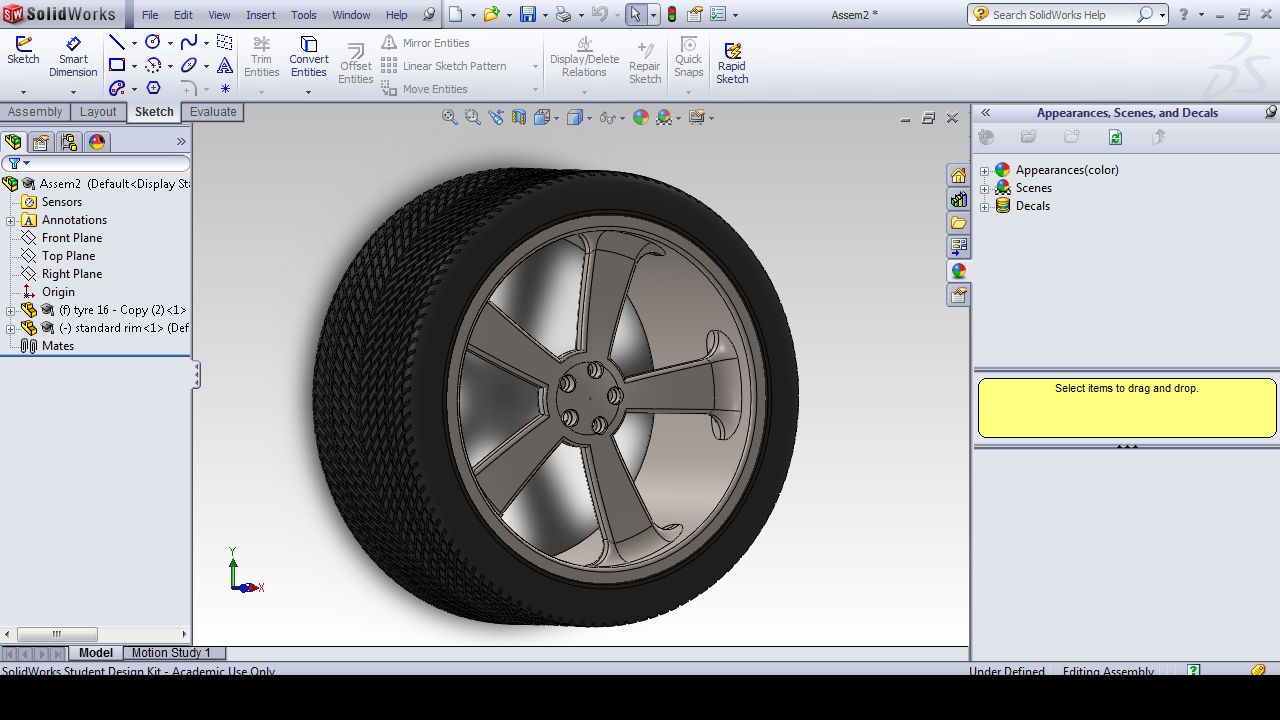Open the ConfigurationManager tab

point(68,142)
